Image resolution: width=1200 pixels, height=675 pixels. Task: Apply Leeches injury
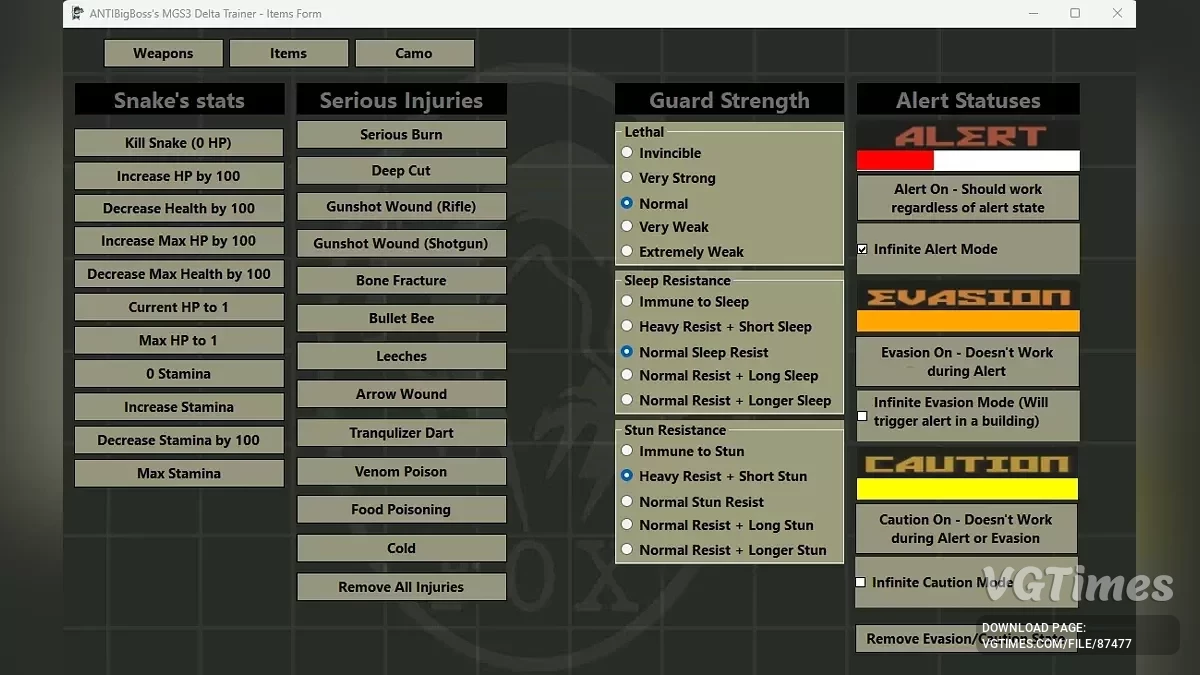[401, 356]
